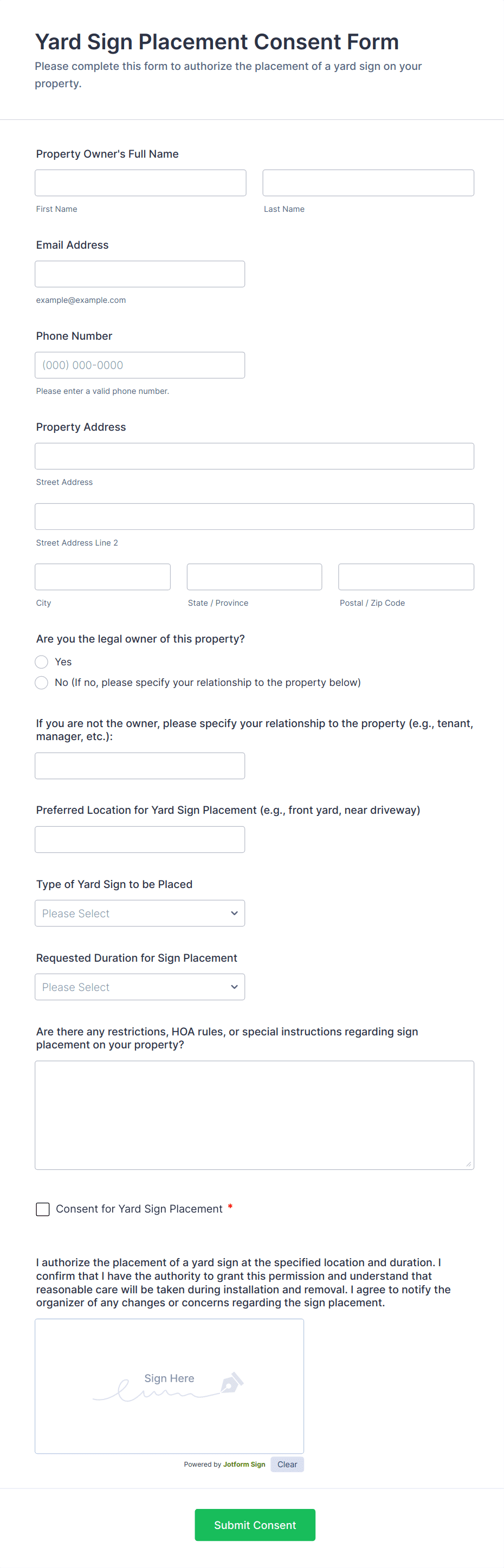The image size is (504, 1568).
Task: Select the Street Address Line 2 field
Action: 254,516
